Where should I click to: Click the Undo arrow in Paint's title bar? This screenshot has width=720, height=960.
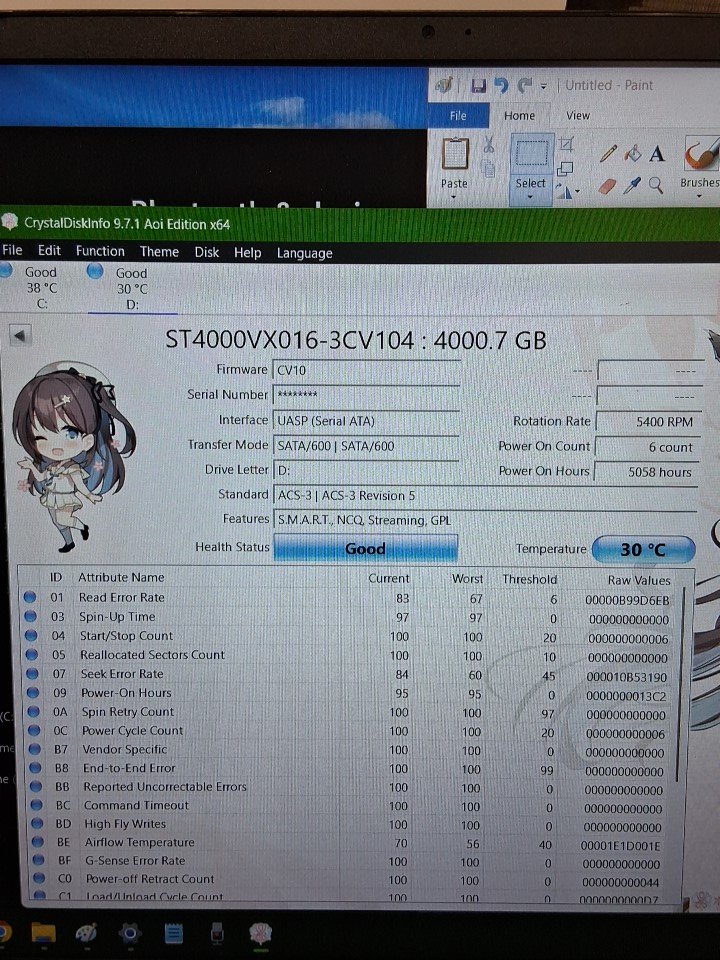[501, 85]
